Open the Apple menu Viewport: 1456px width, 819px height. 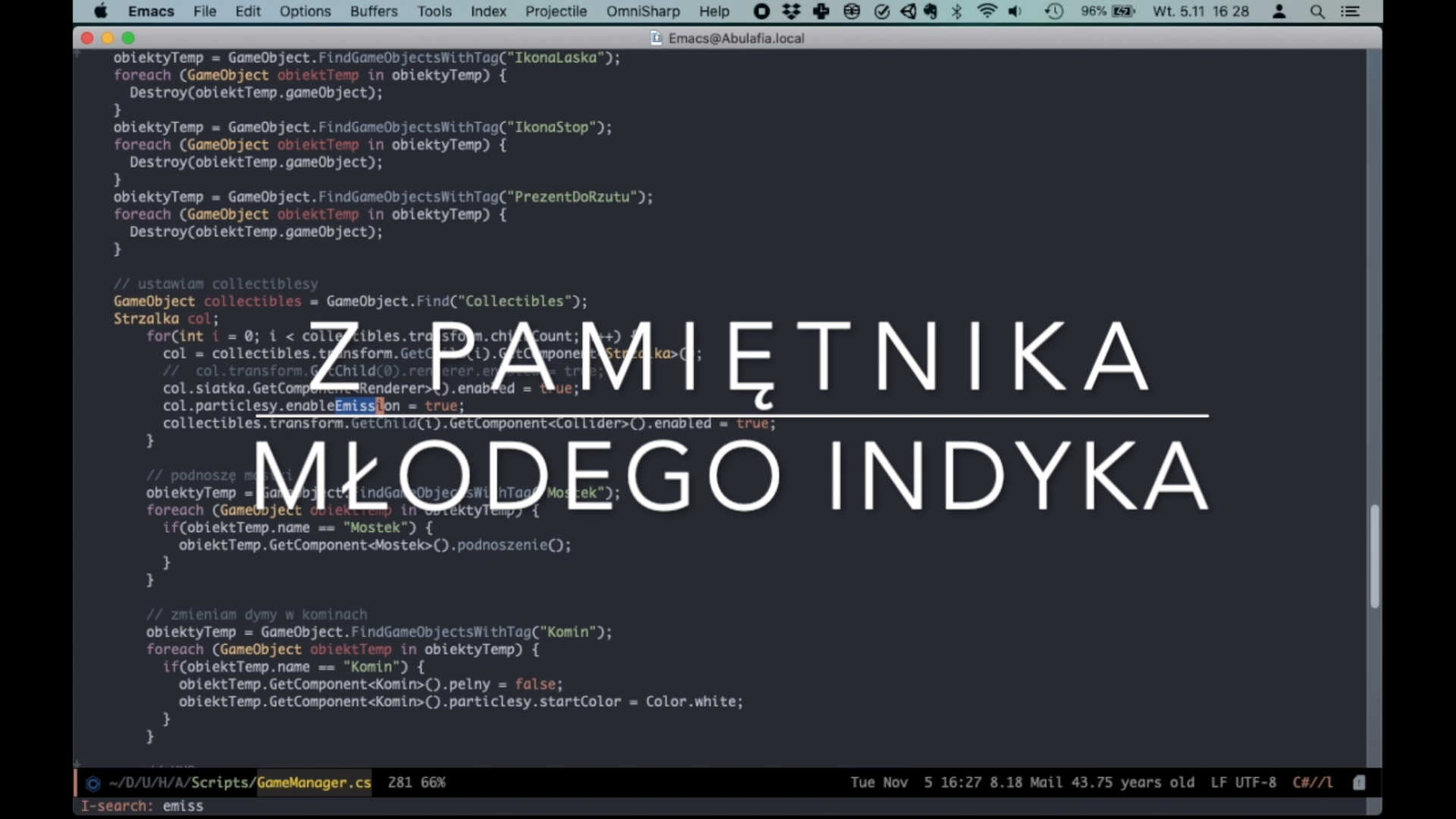point(101,11)
